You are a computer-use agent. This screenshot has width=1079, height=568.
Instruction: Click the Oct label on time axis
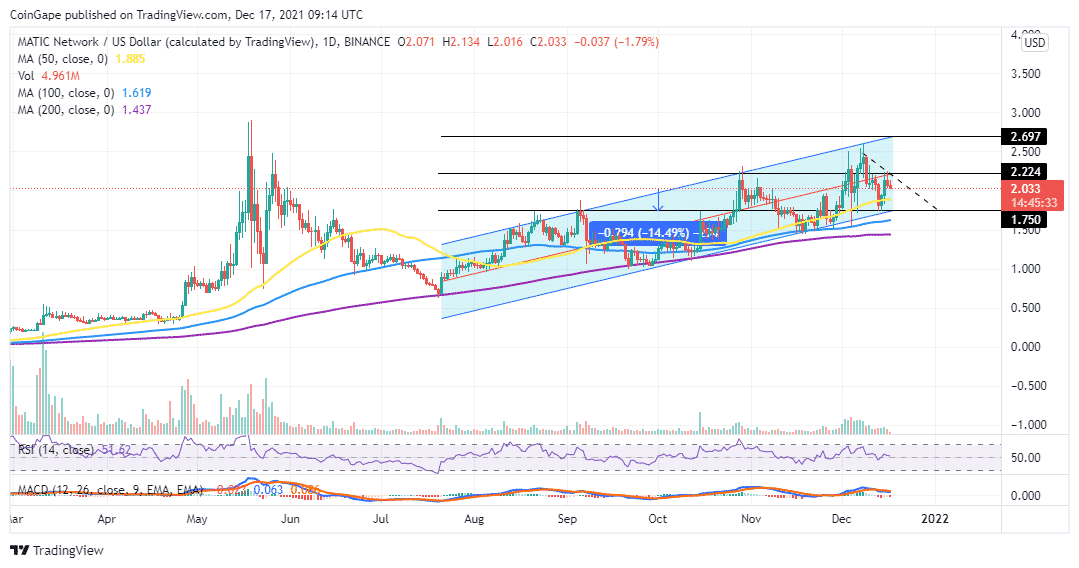tap(657, 519)
